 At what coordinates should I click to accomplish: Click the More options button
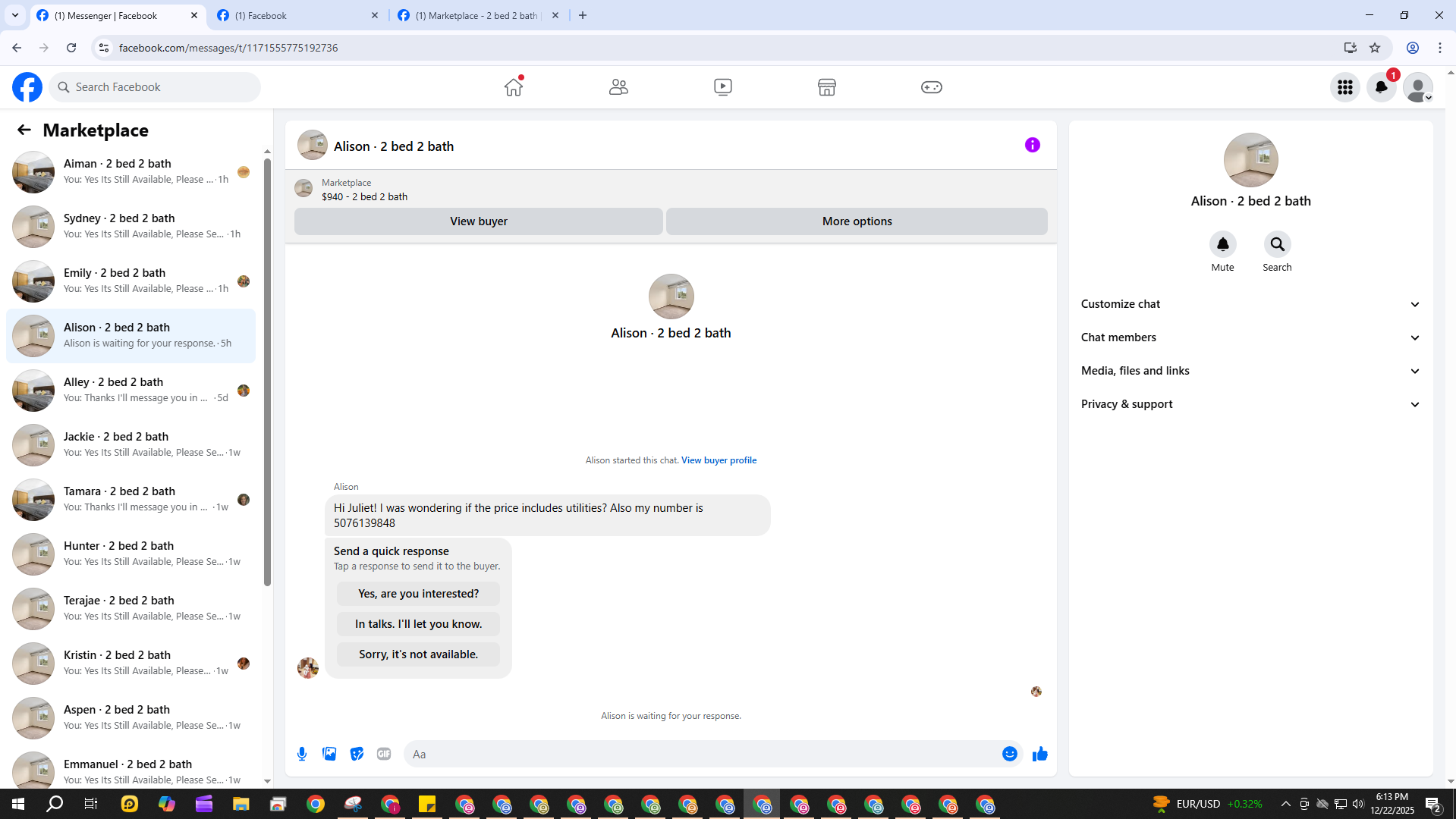(x=857, y=221)
